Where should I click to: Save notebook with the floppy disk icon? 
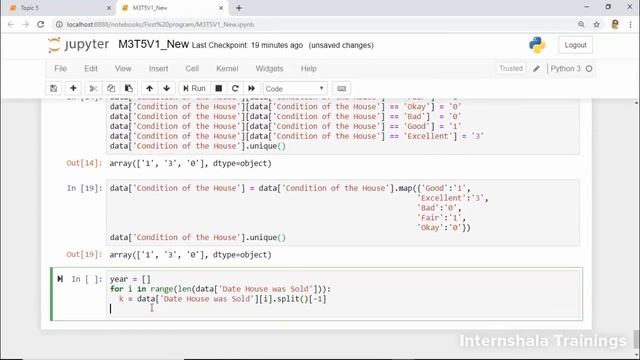pyautogui.click(x=53, y=89)
